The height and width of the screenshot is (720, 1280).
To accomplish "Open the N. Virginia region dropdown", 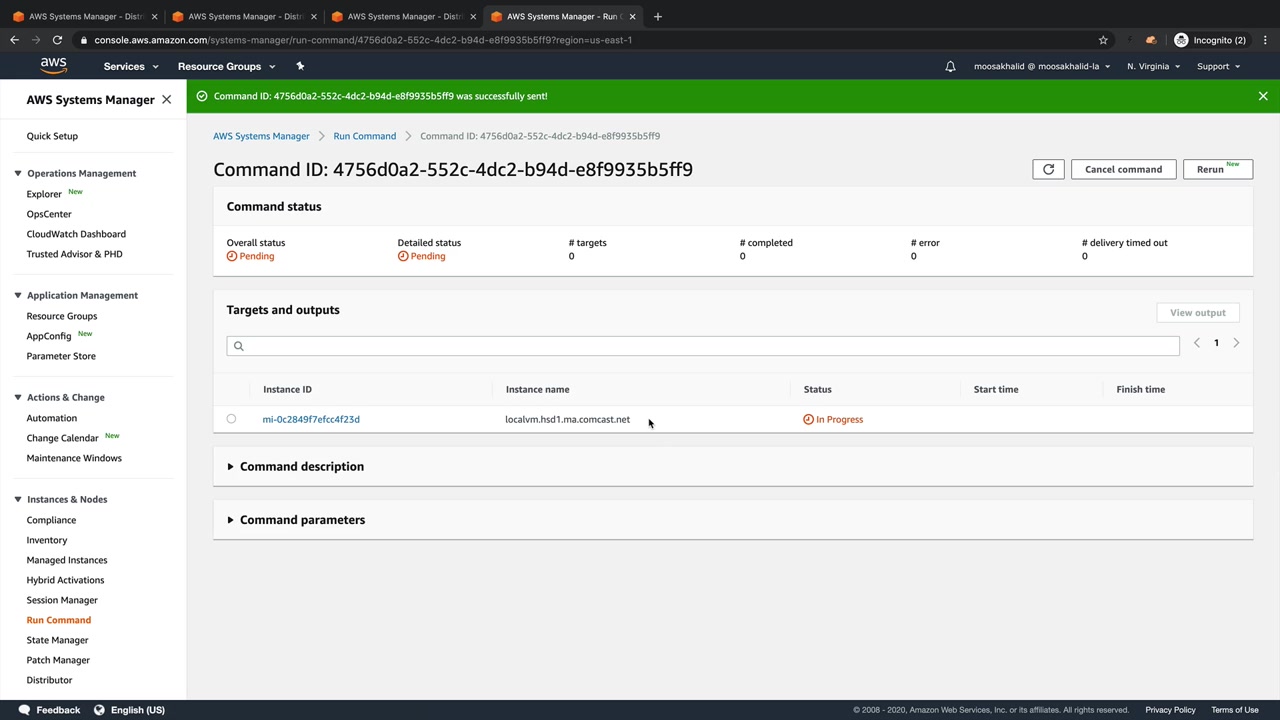I will pos(1153,66).
